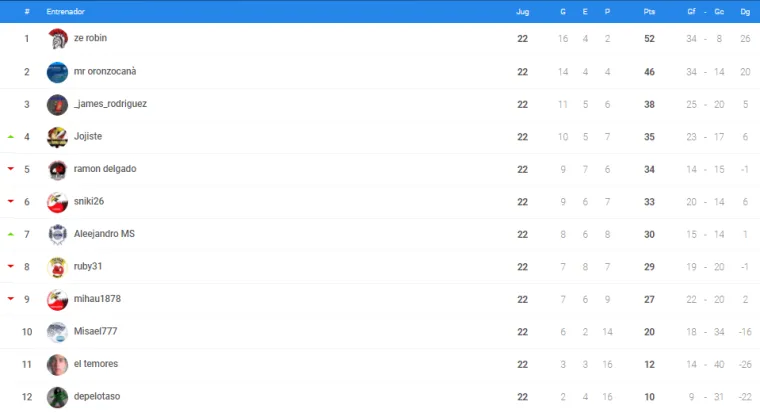Open the mr oronzocanà manager name
Viewport: 760px width, 413px height.
[x=105, y=71]
